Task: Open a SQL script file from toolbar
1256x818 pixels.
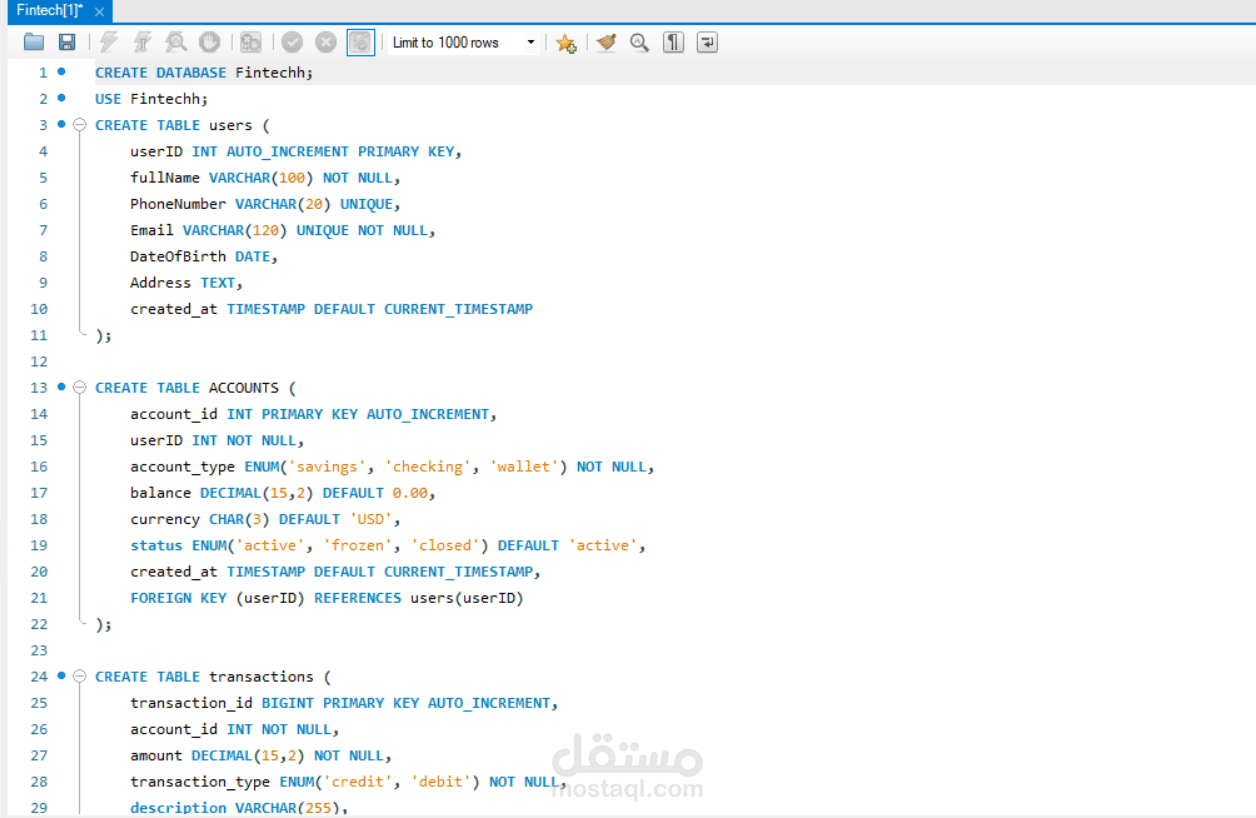Action: tap(34, 42)
